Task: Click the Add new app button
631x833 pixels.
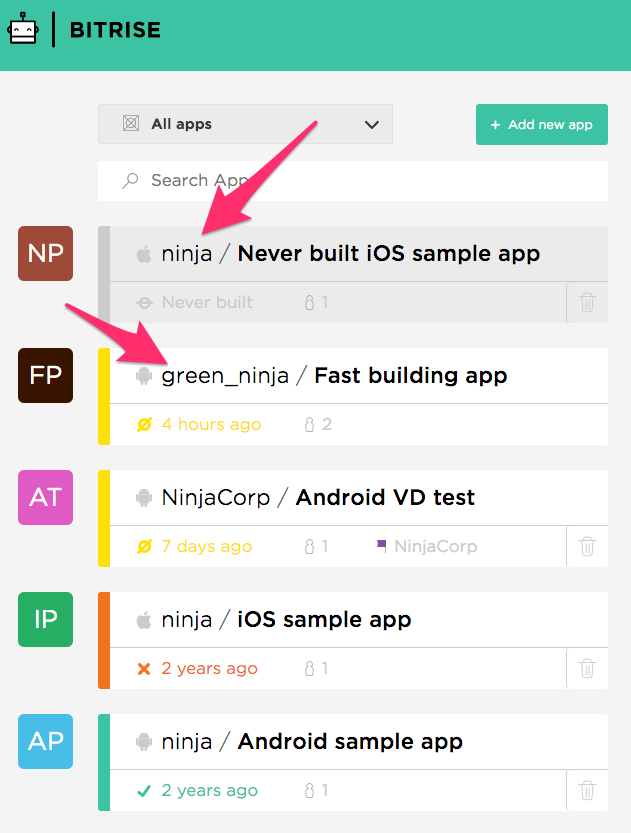Action: pos(542,124)
